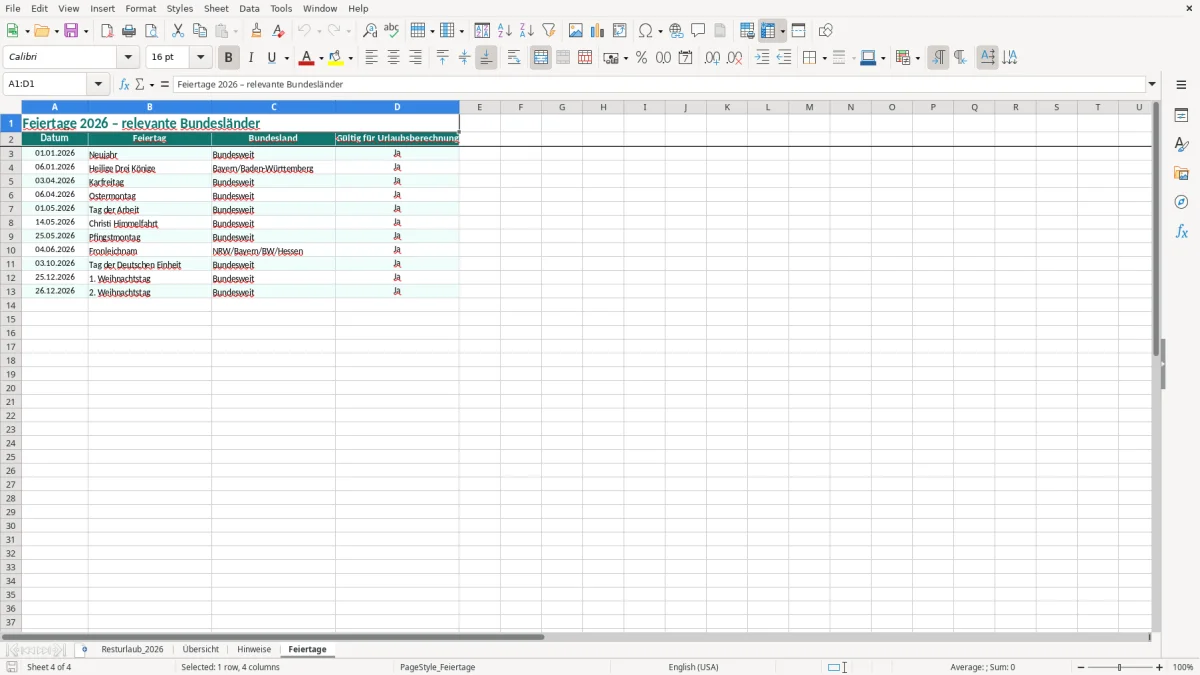Click the Sum (Select Function) button
1200x675 pixels.
click(x=140, y=85)
